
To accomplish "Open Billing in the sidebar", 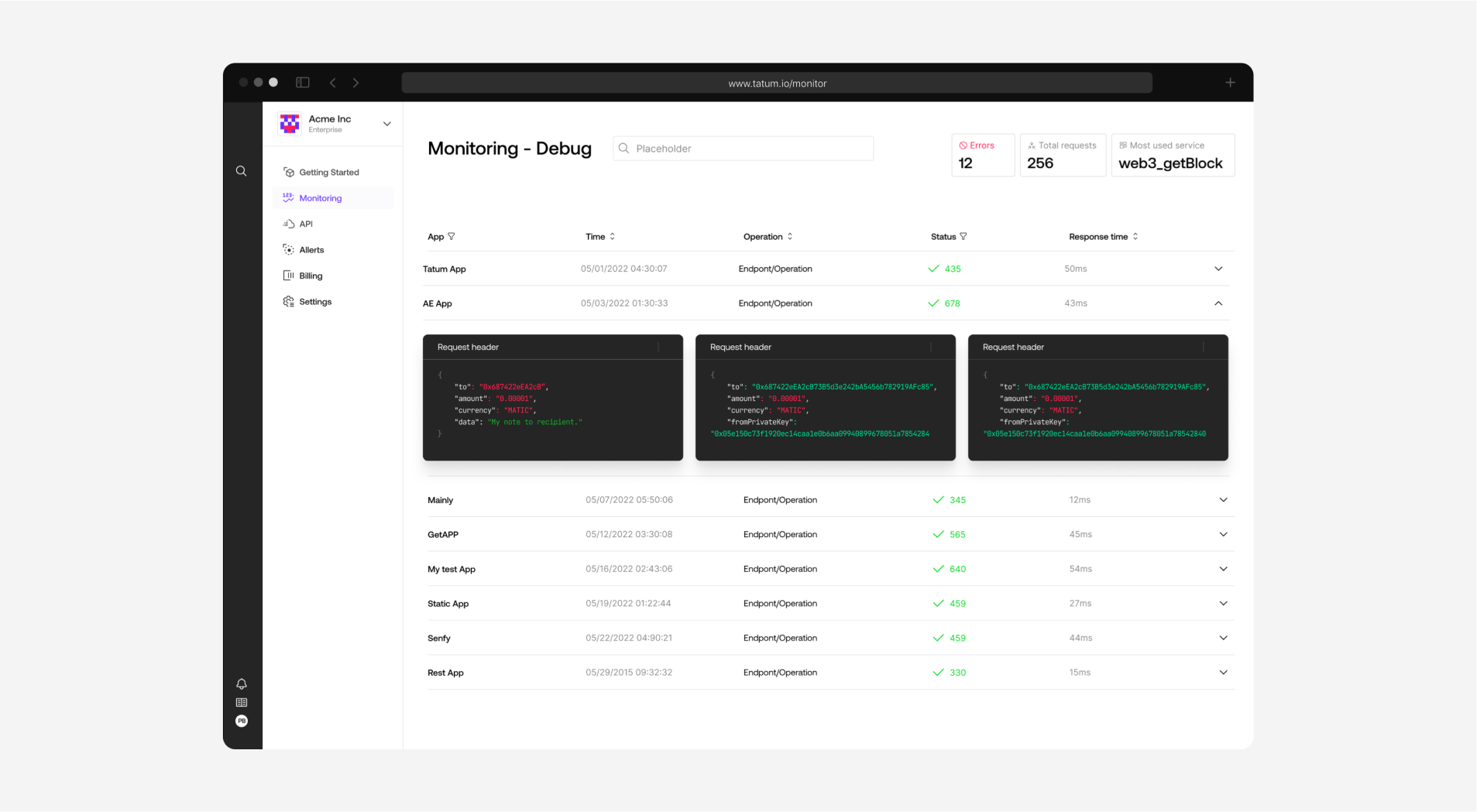I will (x=311, y=276).
